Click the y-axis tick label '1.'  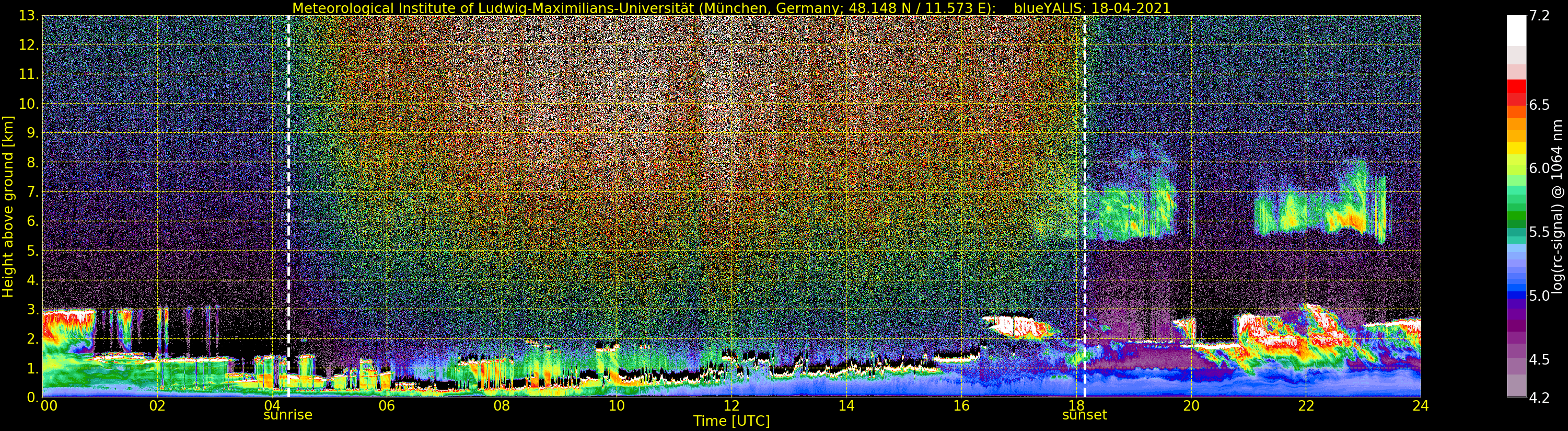(x=33, y=368)
